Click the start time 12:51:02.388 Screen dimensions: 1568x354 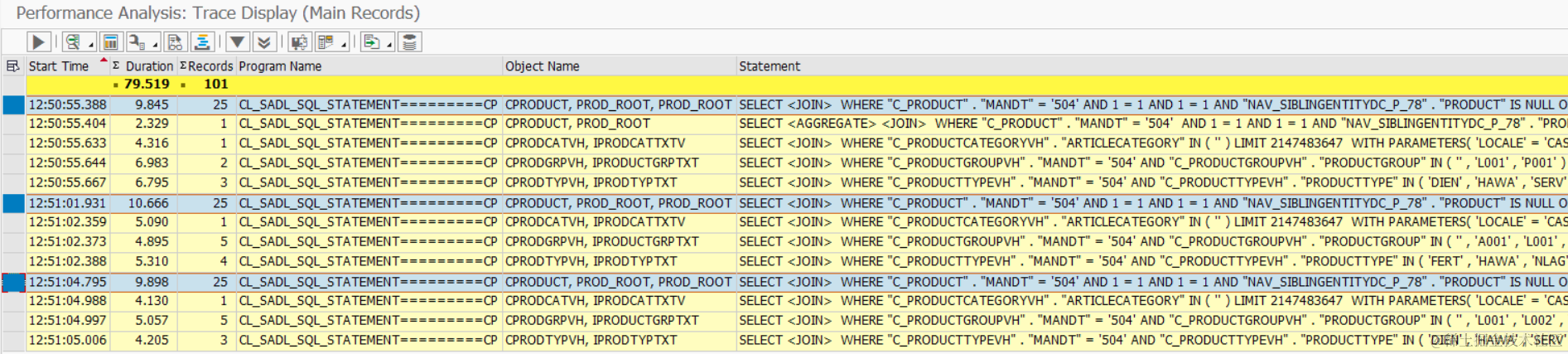point(68,261)
